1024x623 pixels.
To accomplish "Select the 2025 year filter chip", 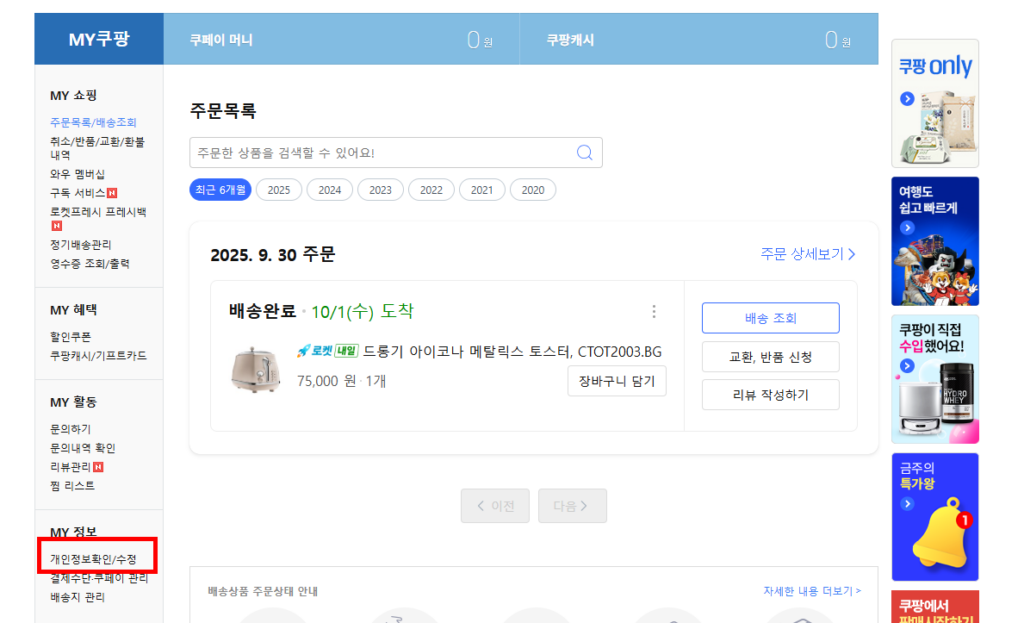I will point(279,190).
